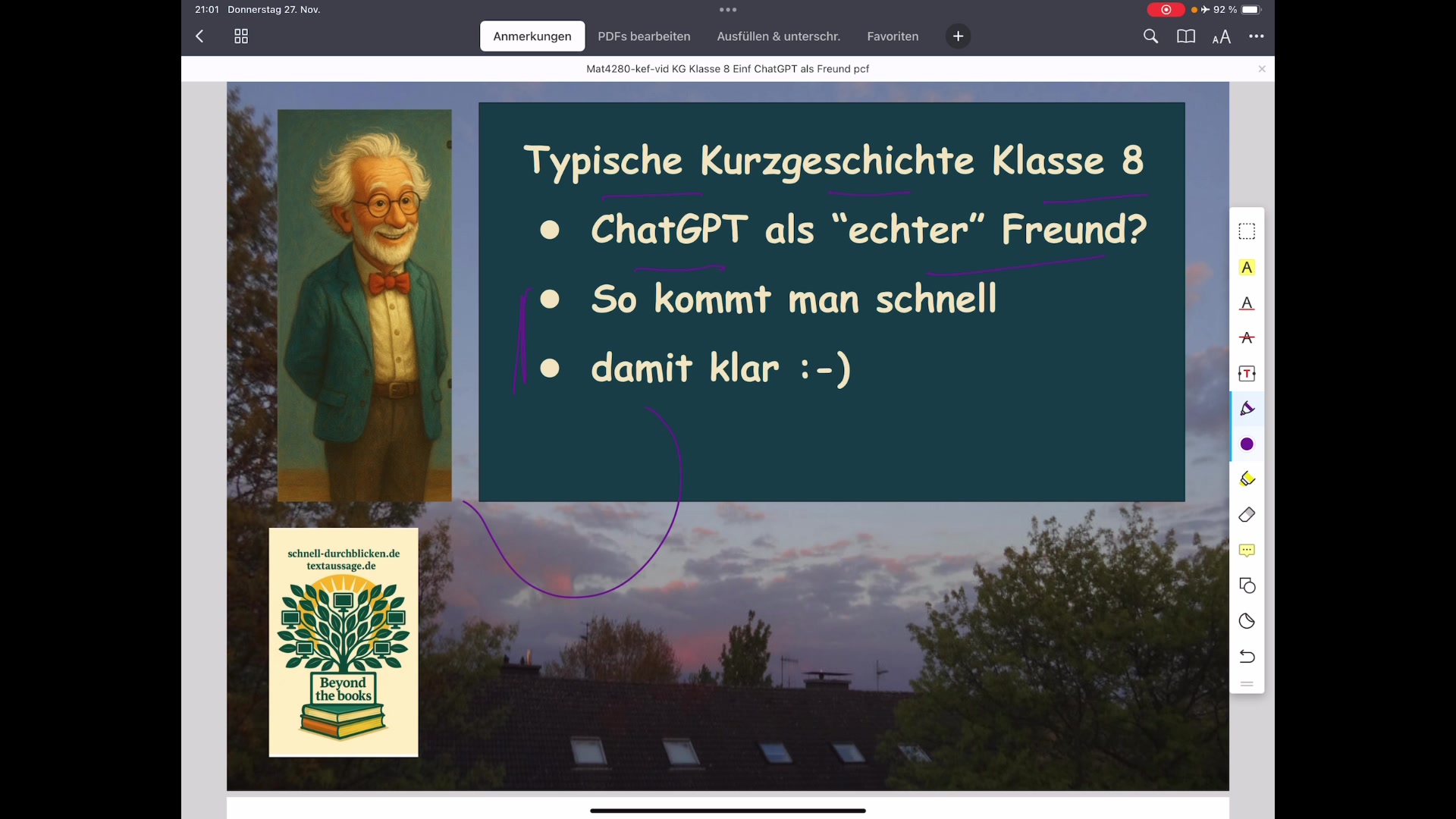The width and height of the screenshot is (1456, 819).
Task: Open the document search
Action: point(1151,36)
